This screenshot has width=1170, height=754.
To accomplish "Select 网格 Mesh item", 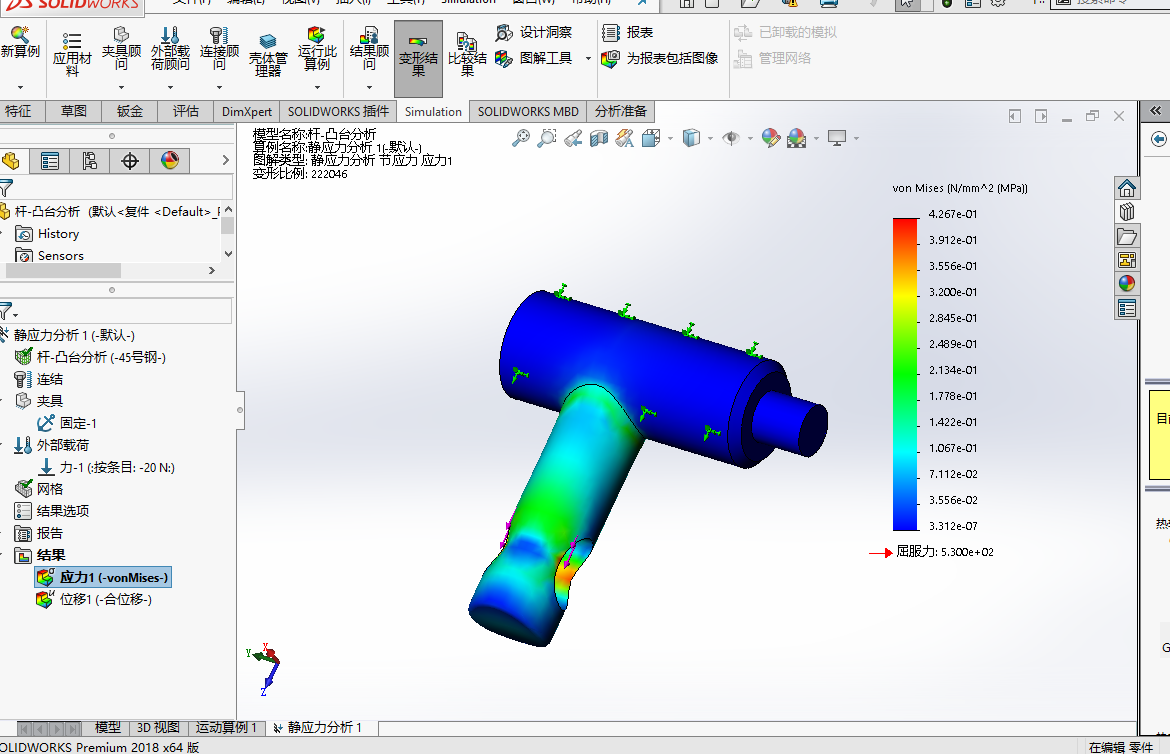I will (x=39, y=489).
